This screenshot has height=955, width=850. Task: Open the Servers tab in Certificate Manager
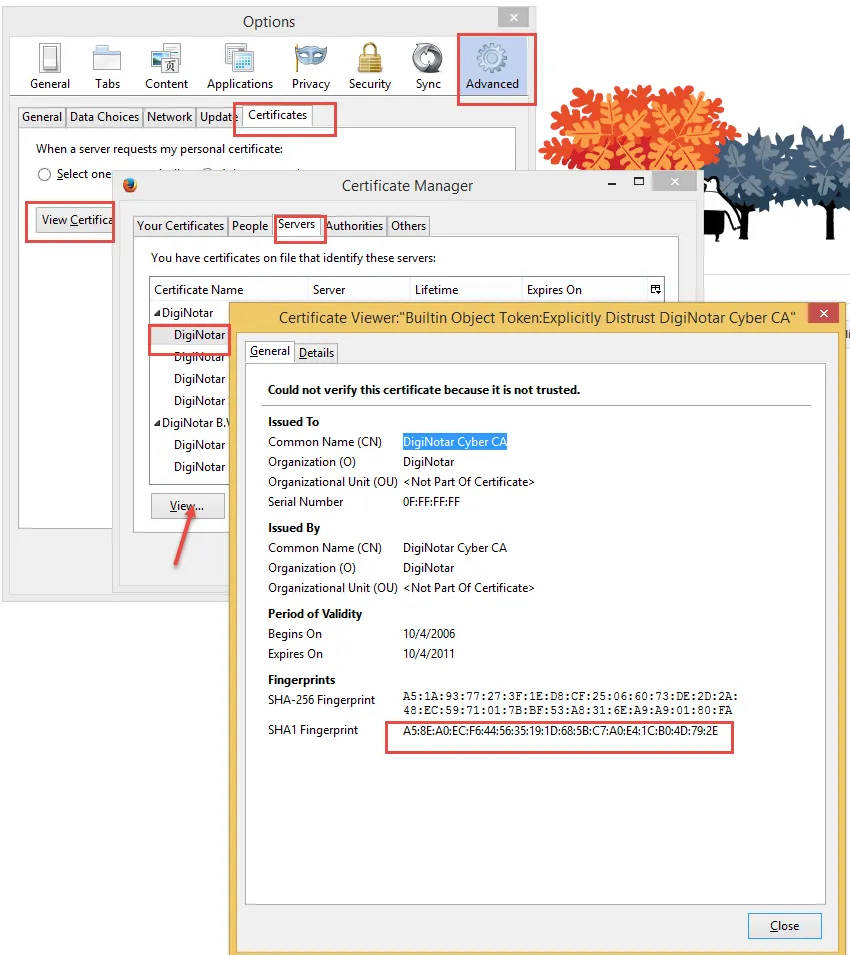(x=297, y=224)
